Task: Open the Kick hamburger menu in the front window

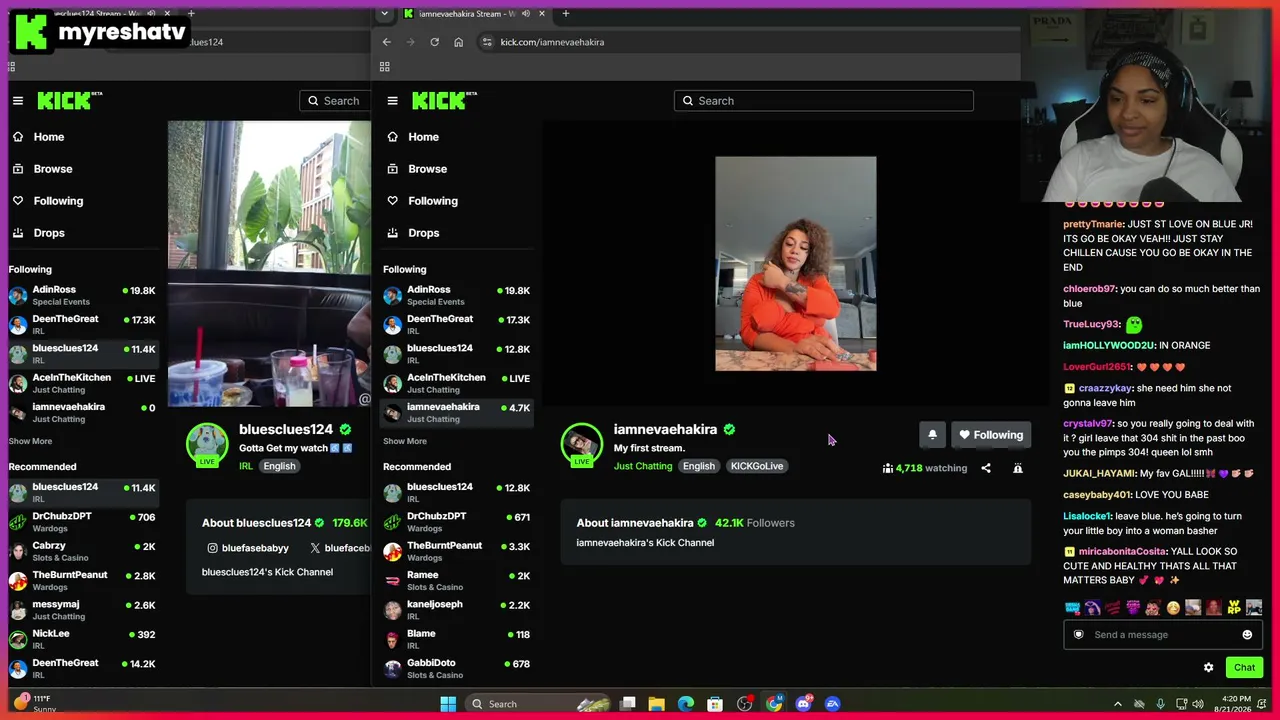Action: coord(392,101)
